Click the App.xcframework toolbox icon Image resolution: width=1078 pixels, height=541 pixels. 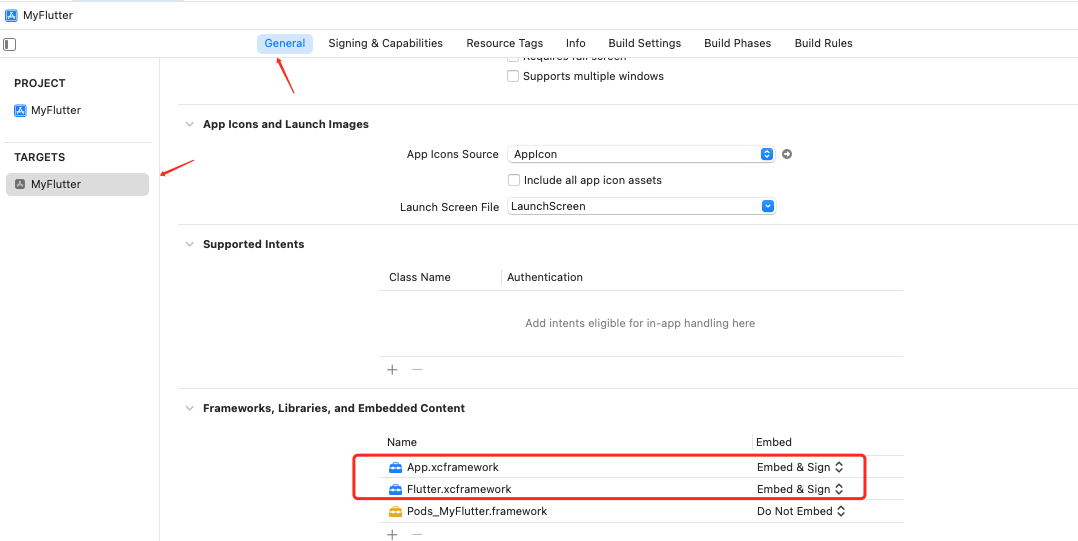[396, 467]
